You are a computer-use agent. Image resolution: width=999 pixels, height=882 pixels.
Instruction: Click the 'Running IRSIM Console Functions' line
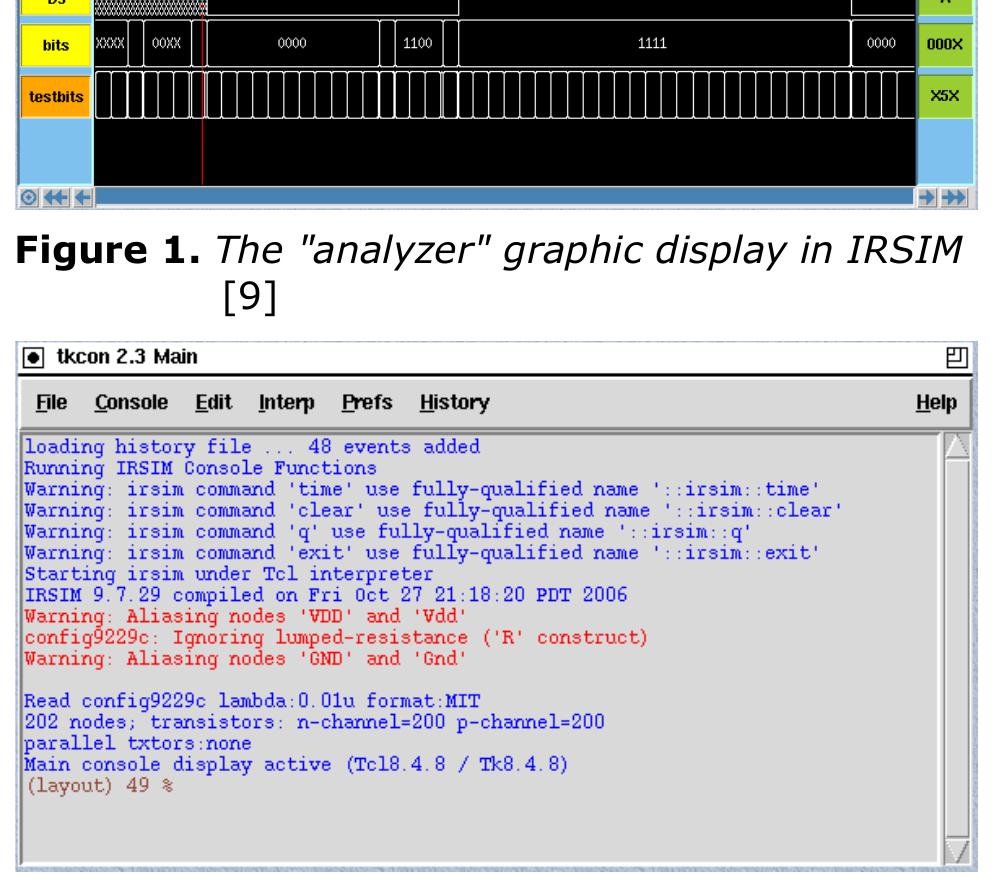(x=201, y=468)
